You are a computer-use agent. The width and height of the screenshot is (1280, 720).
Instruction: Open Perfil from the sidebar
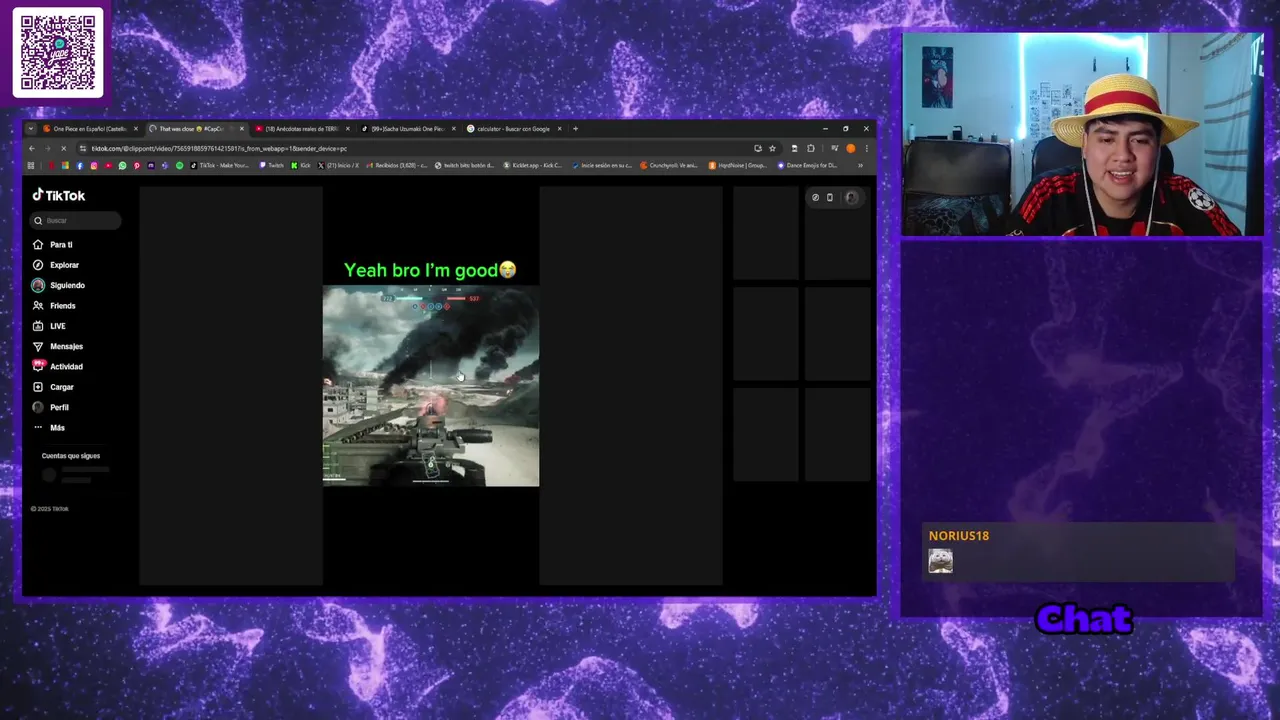(51, 407)
